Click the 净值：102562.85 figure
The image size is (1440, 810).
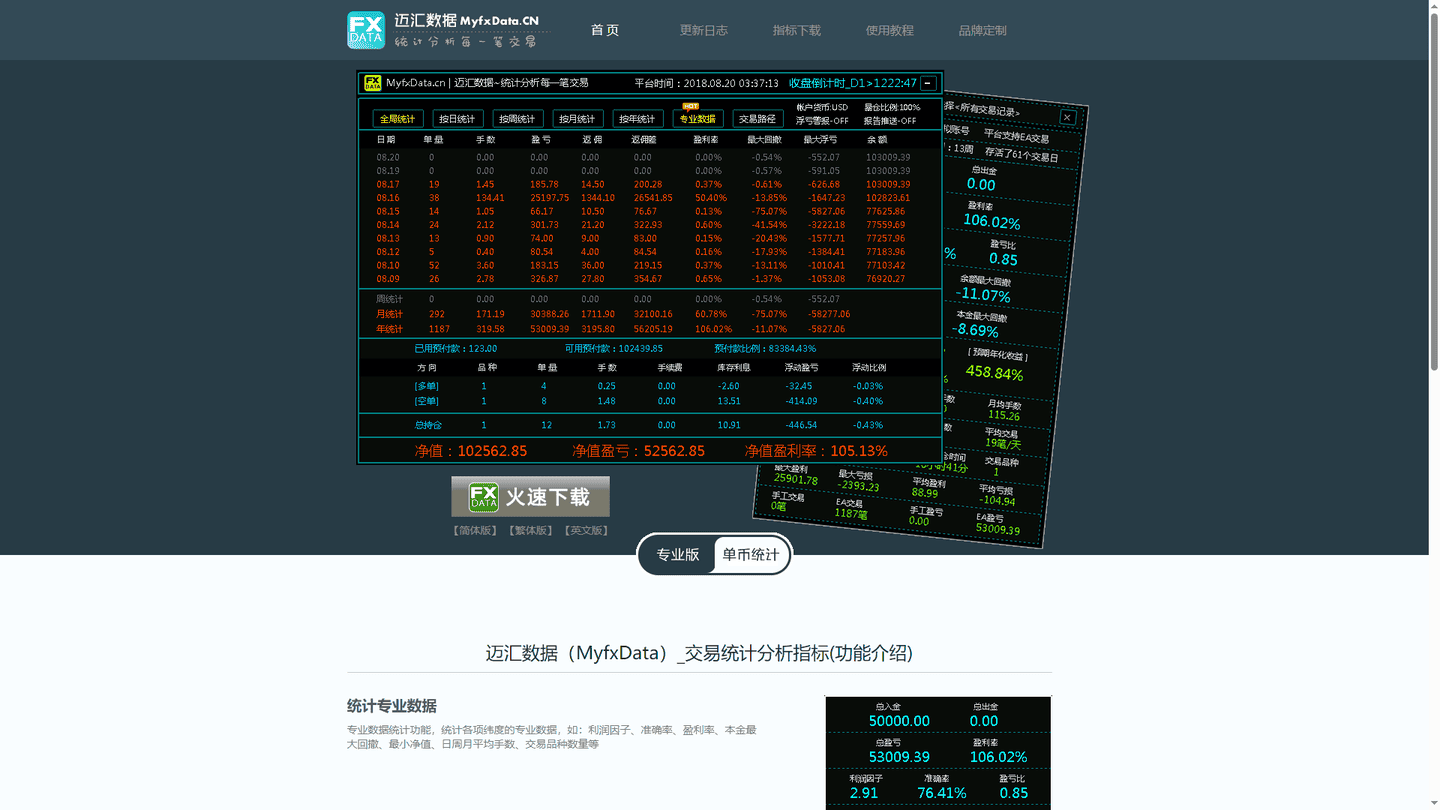(x=471, y=451)
